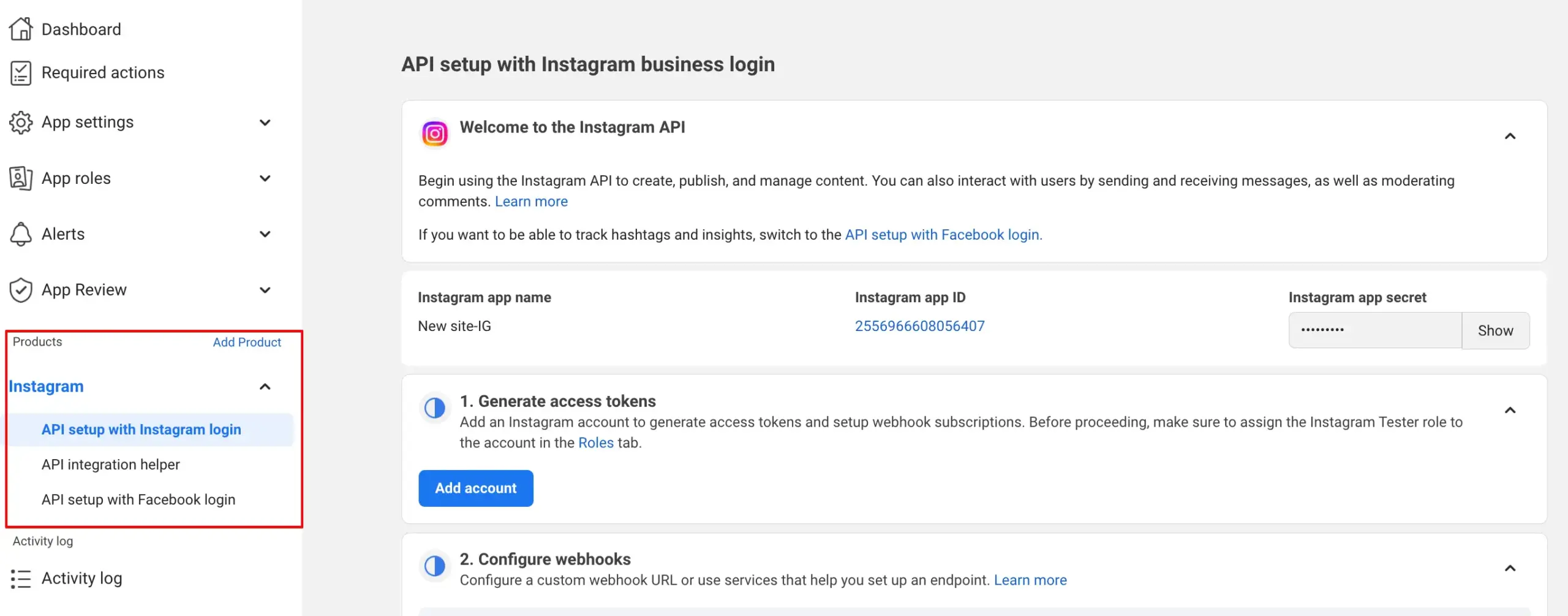The image size is (1568, 616).
Task: Click the 'Products' section label
Action: tap(37, 341)
